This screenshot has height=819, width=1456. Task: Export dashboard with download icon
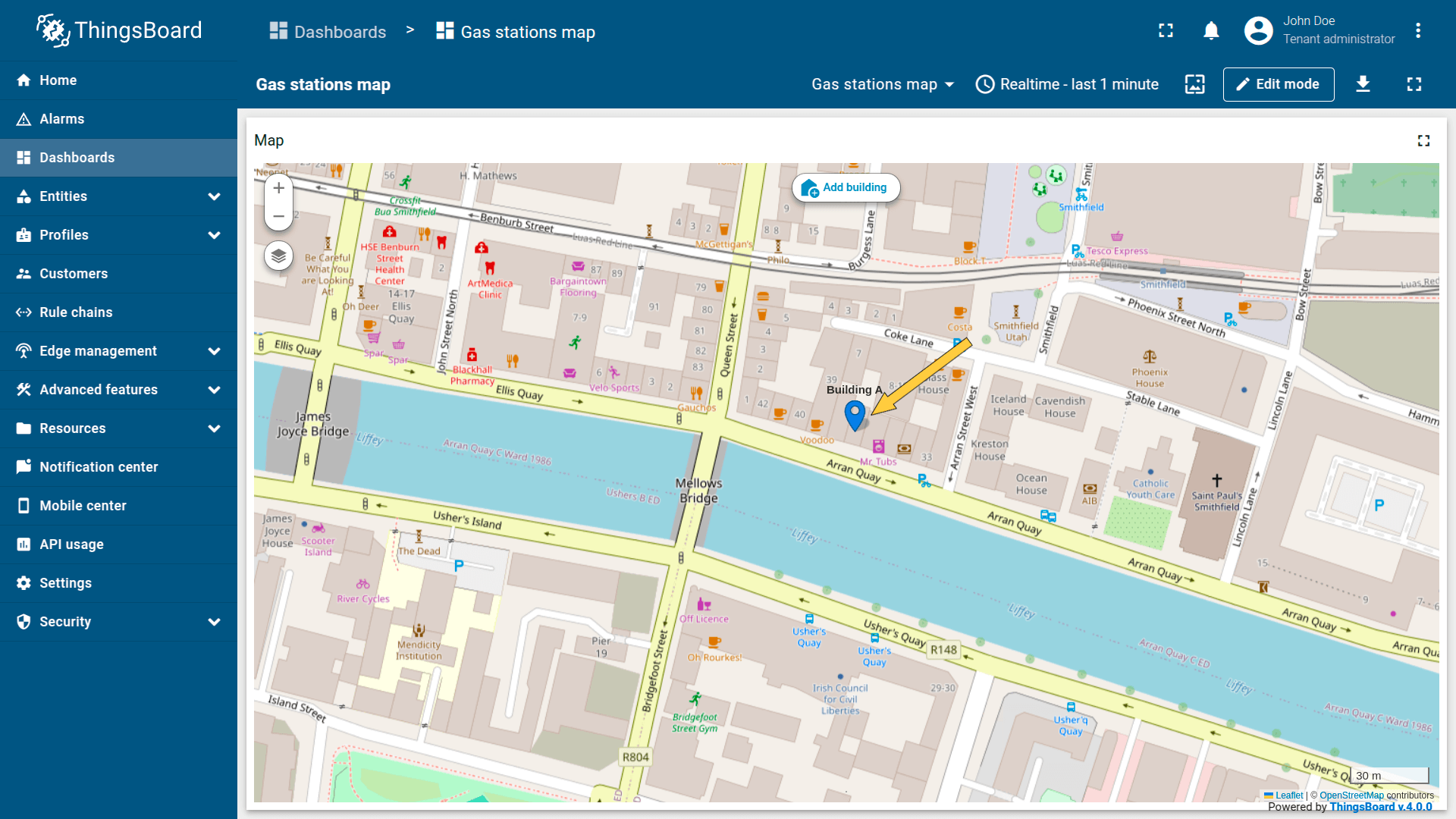pos(1363,84)
